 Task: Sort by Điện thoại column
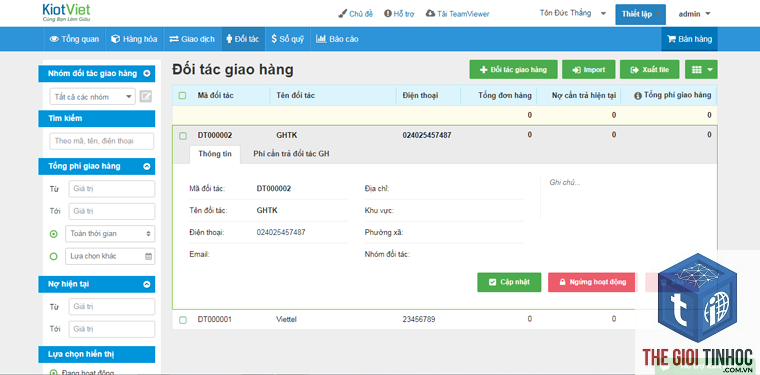[x=420, y=95]
